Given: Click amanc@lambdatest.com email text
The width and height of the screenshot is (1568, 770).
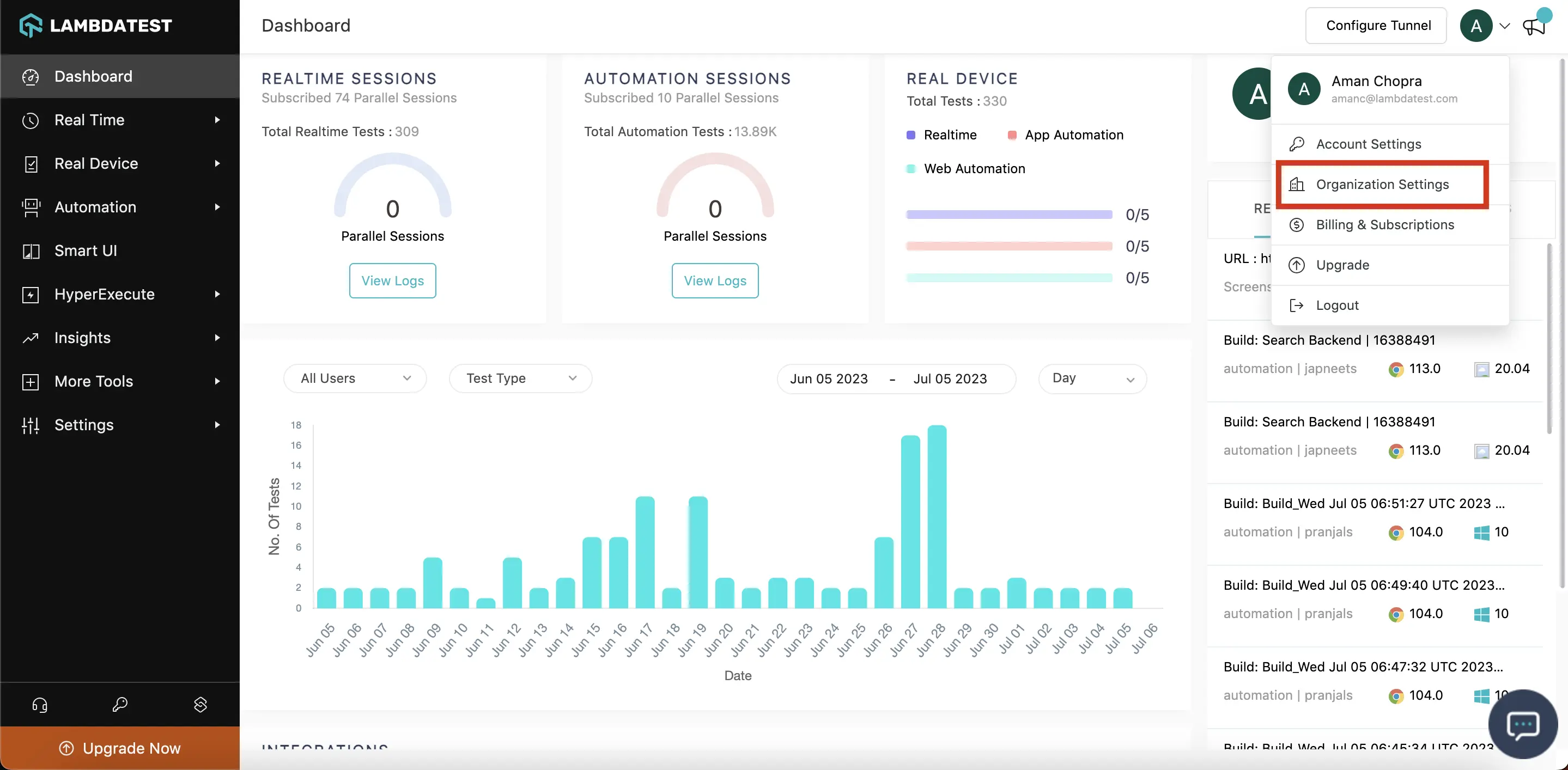Looking at the screenshot, I should point(1394,99).
